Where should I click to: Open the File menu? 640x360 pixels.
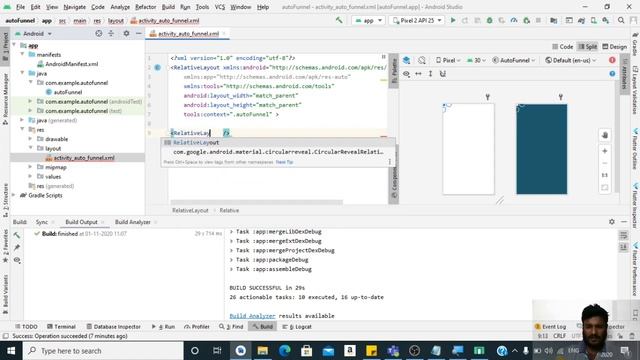tap(20, 7)
